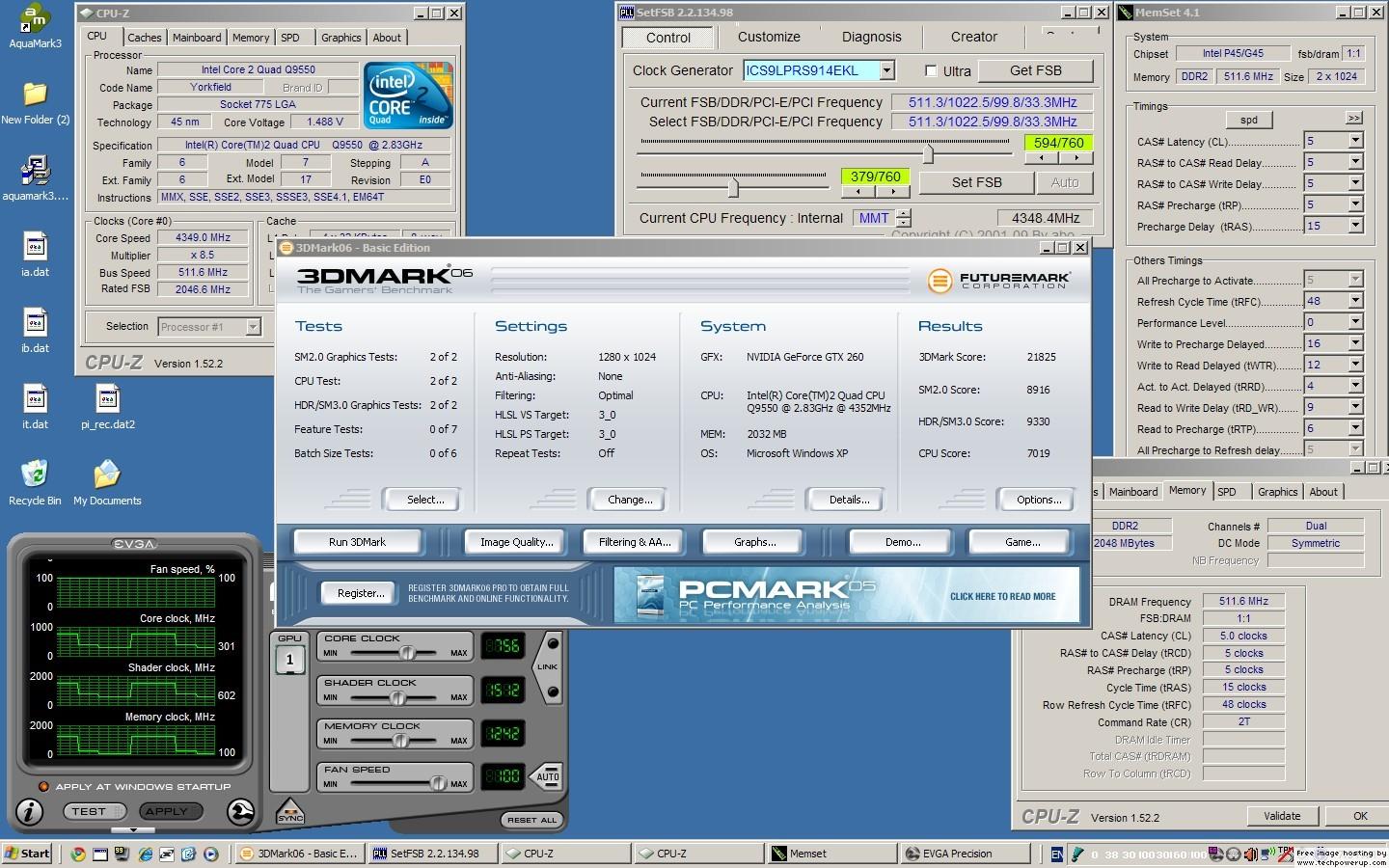
Task: Switch to 3DMark06 taskbar button
Action: point(300,854)
